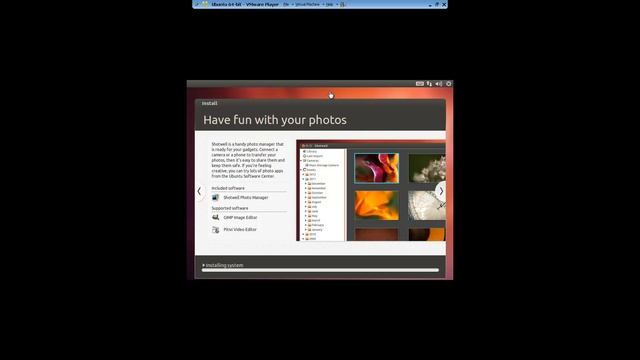Click the Supported software heading
Screen dimensions: 640x360
[x=230, y=208]
